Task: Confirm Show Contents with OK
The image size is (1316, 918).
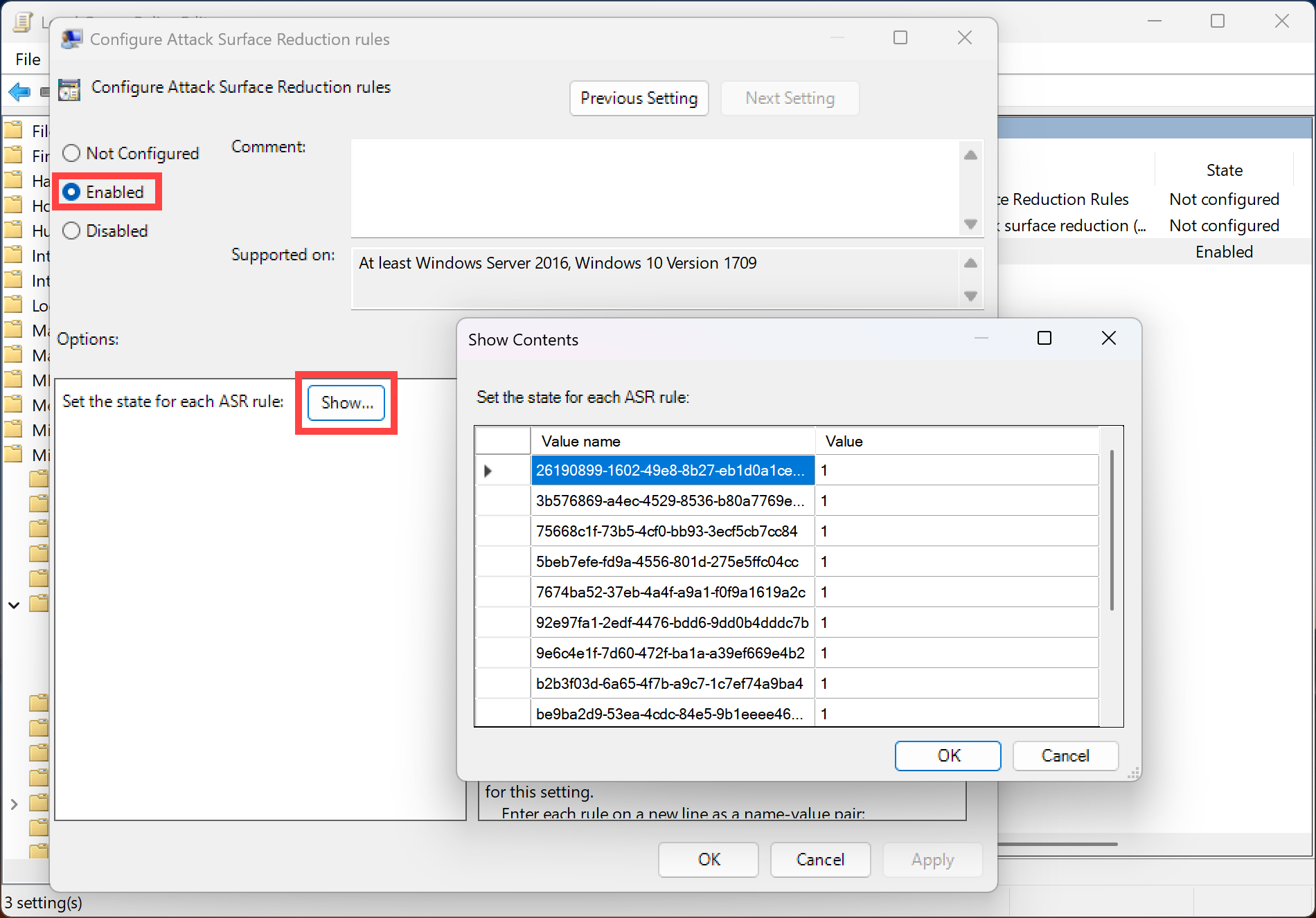Action: click(x=948, y=755)
